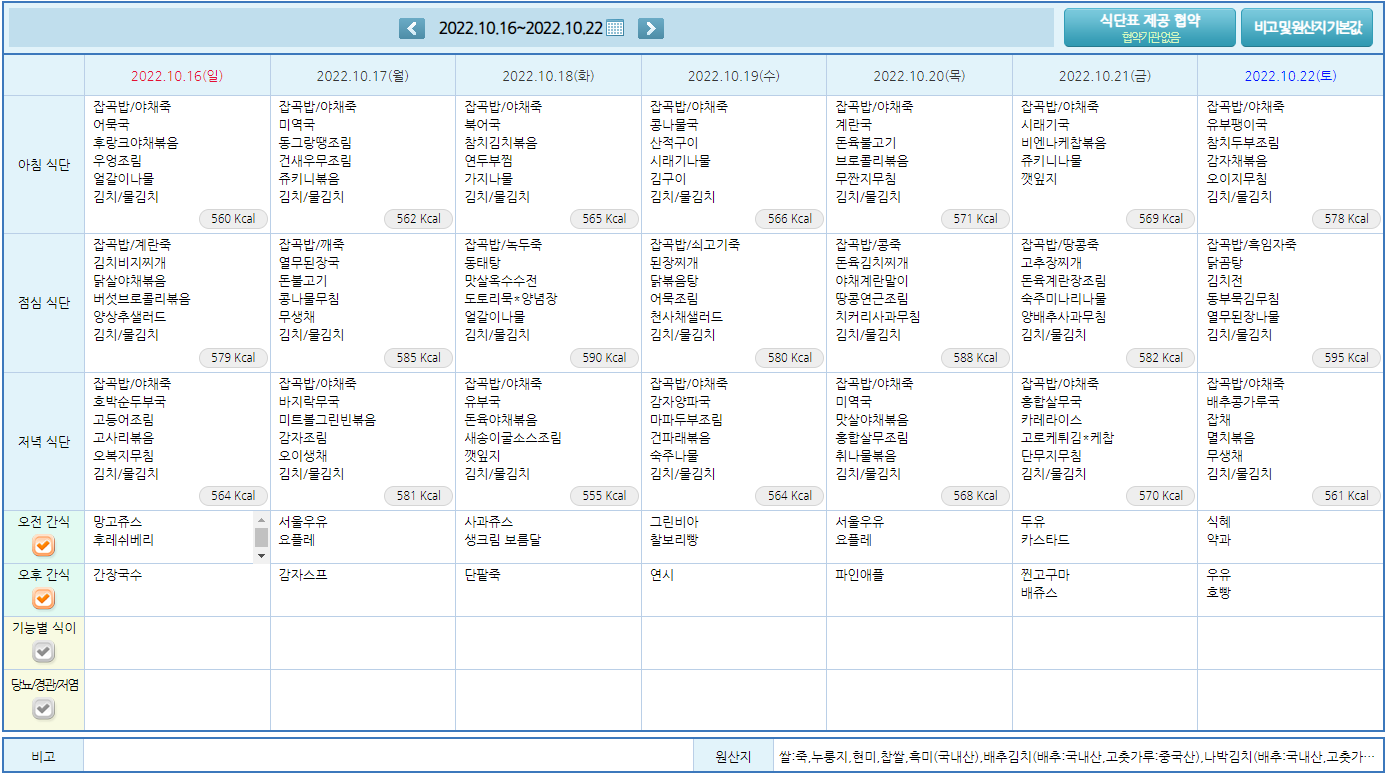Click the 원산지 text field
1388x776 pixels.
click(x=1078, y=757)
